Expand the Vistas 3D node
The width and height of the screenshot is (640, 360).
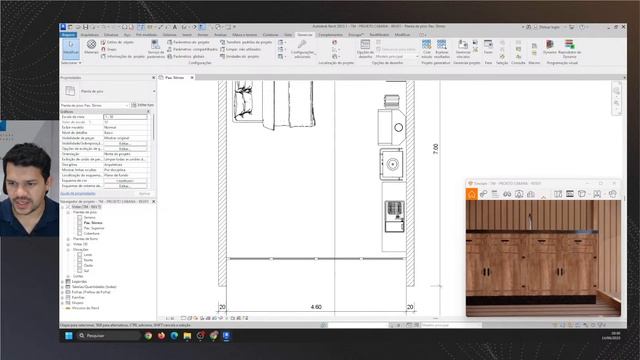click(x=68, y=244)
